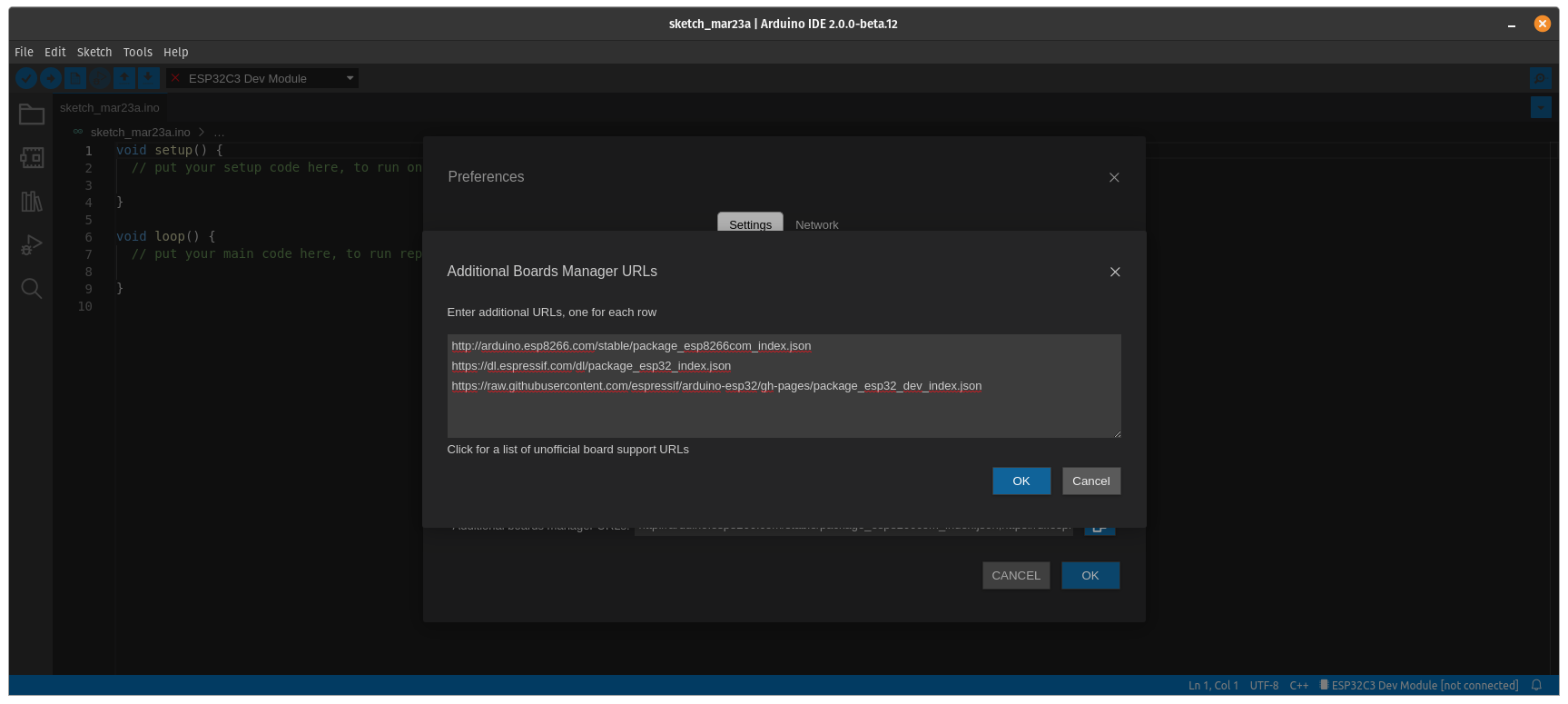Close the Additional Boards Manager URLs dialog
The image size is (1568, 704).
pos(1115,272)
